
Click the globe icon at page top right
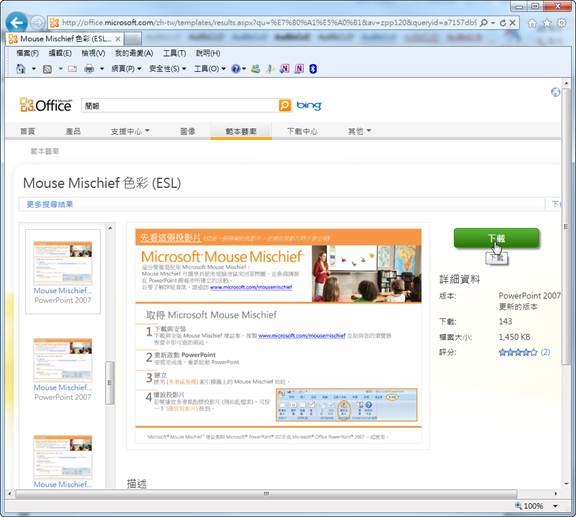pyautogui.click(x=555, y=92)
